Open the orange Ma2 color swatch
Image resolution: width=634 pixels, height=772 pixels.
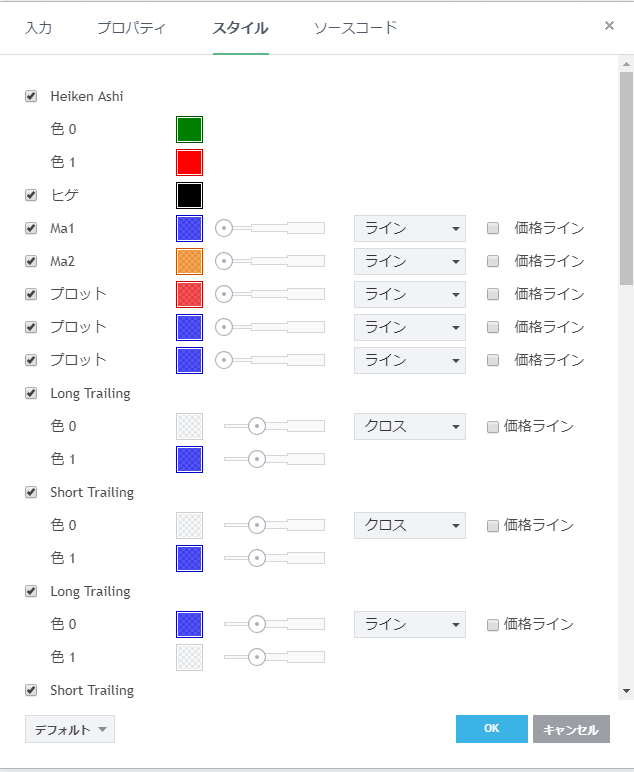coord(189,261)
